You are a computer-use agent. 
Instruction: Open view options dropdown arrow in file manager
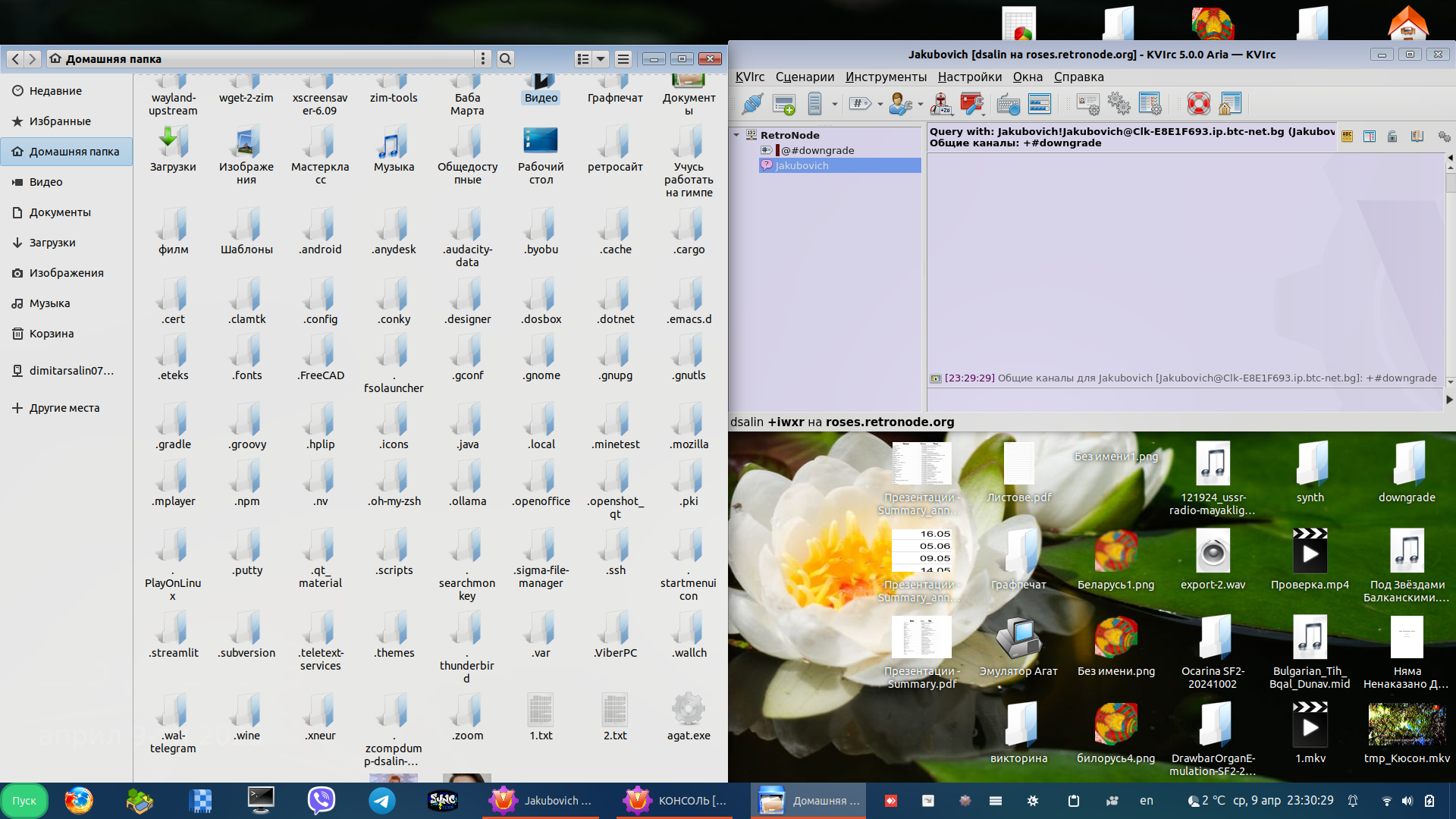(601, 59)
